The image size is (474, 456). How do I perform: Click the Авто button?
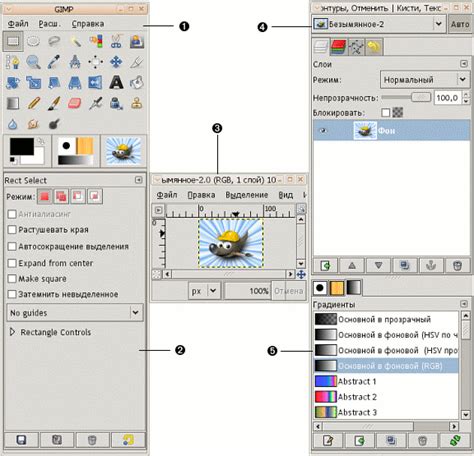pos(460,24)
